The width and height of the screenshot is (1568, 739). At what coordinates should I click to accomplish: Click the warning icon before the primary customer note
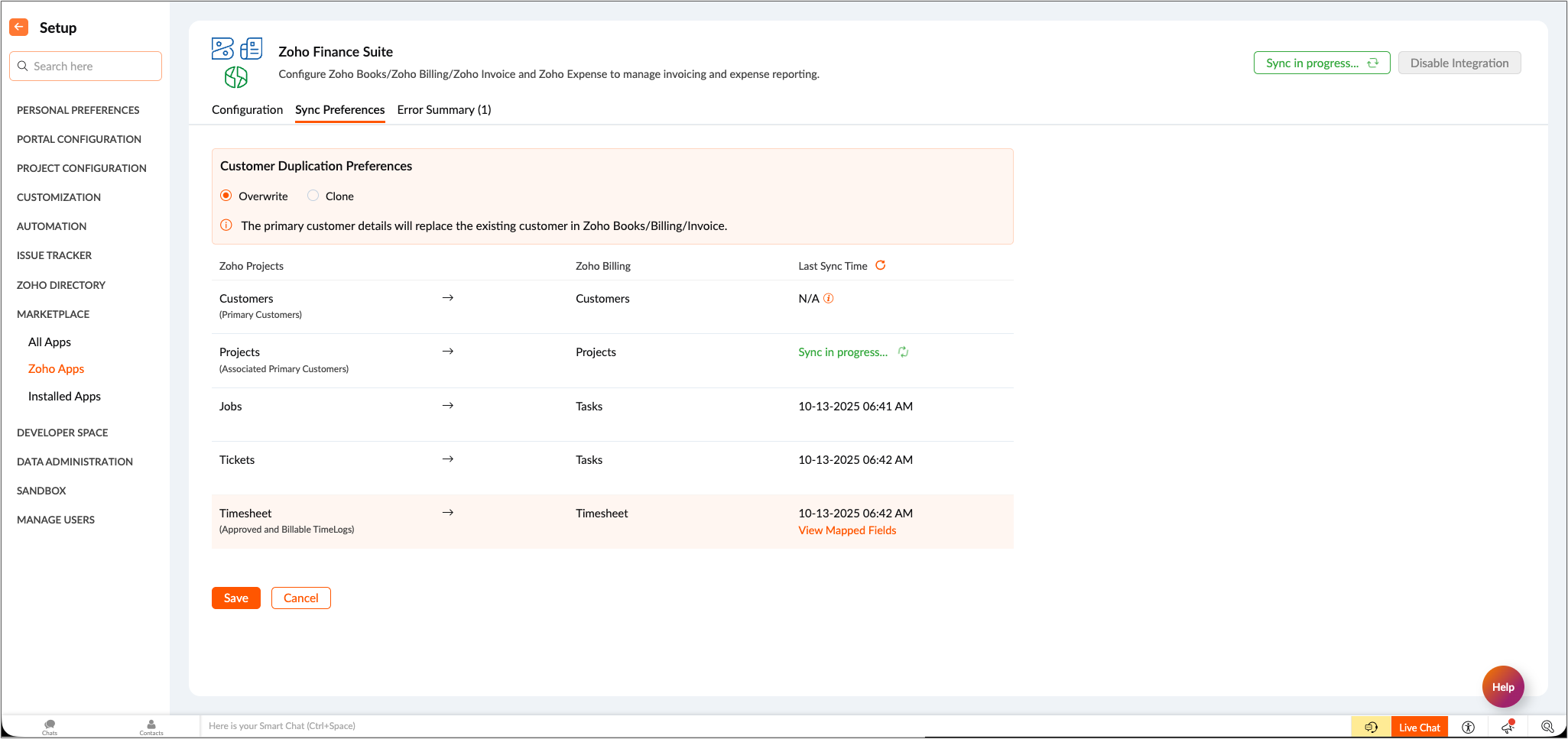point(226,225)
